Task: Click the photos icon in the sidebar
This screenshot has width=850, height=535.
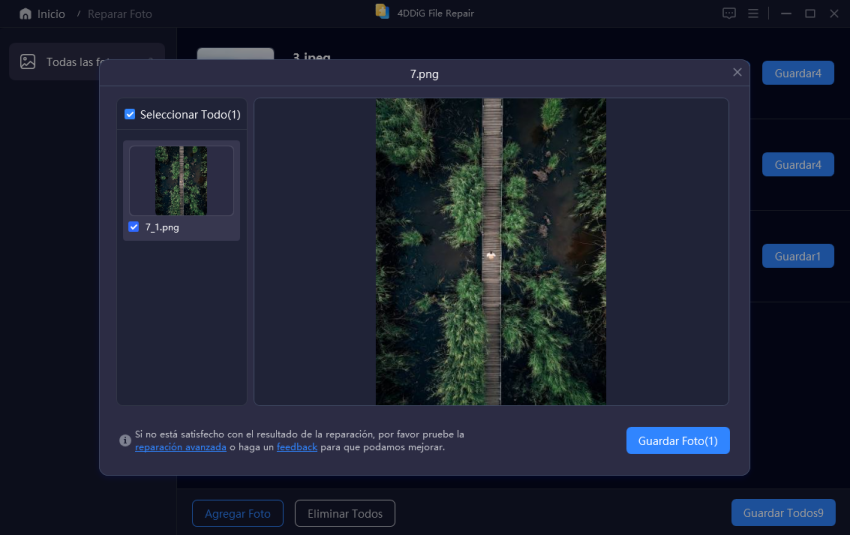Action: 28,62
